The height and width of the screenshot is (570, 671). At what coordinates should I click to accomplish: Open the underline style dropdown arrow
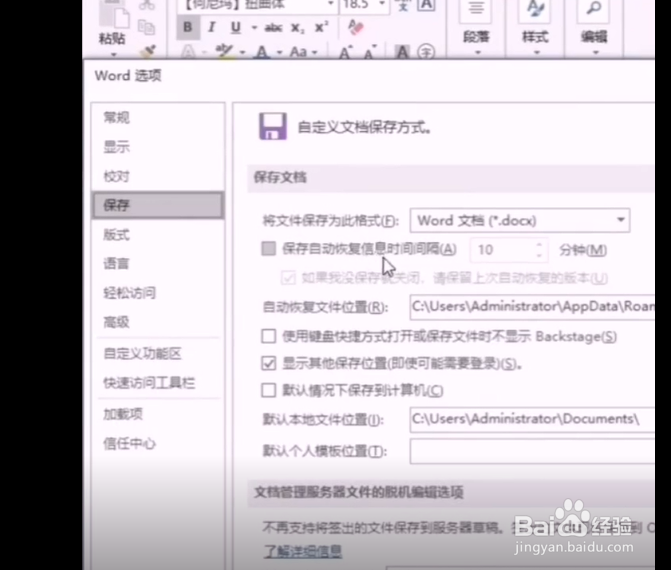[x=254, y=28]
